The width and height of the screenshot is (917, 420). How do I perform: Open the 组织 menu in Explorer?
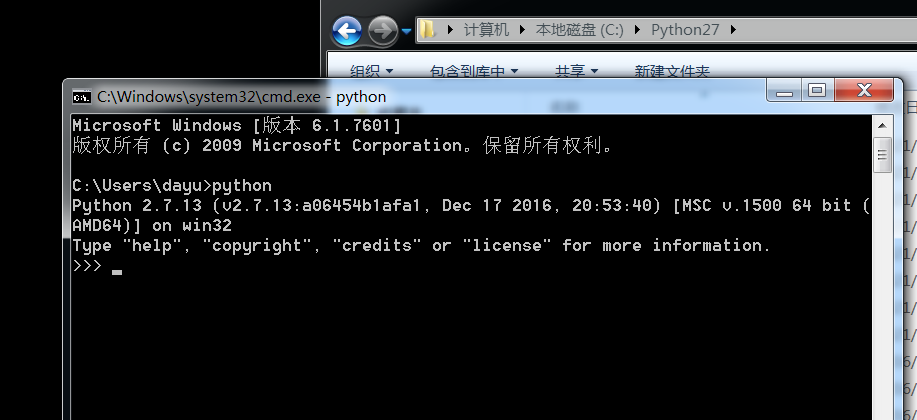[x=371, y=71]
